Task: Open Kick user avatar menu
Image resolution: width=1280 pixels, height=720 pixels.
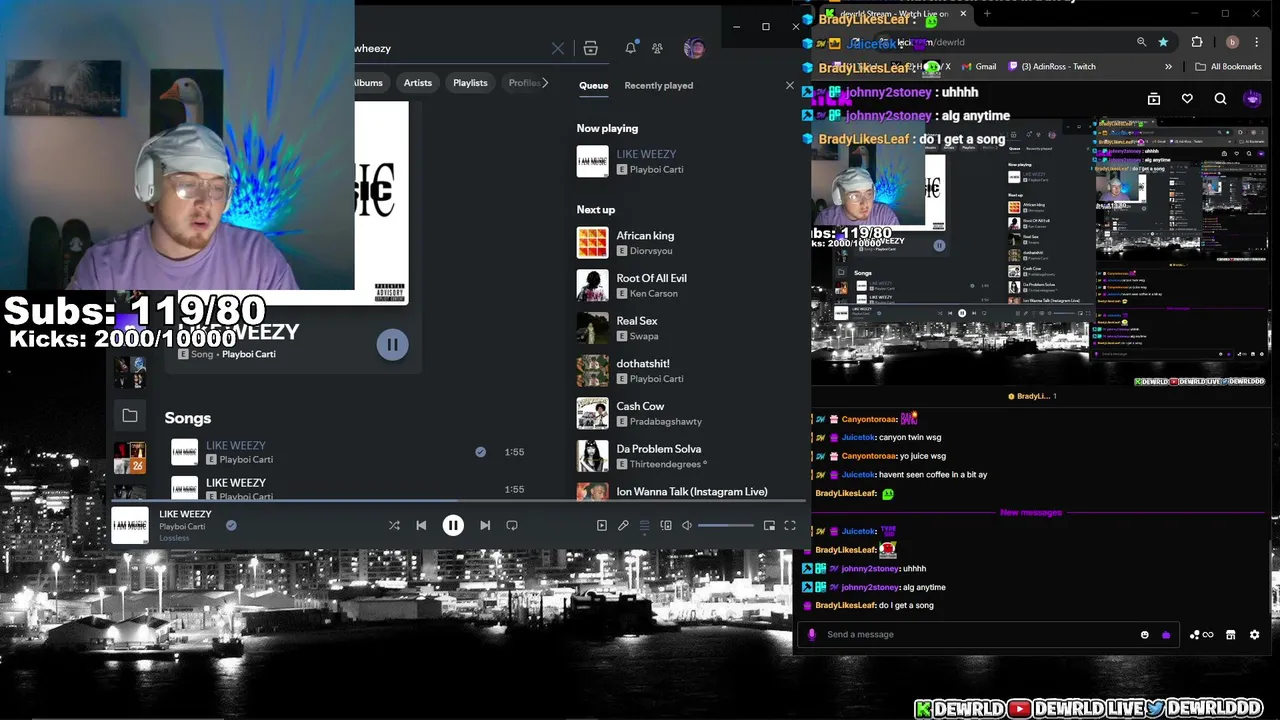Action: point(1253,99)
